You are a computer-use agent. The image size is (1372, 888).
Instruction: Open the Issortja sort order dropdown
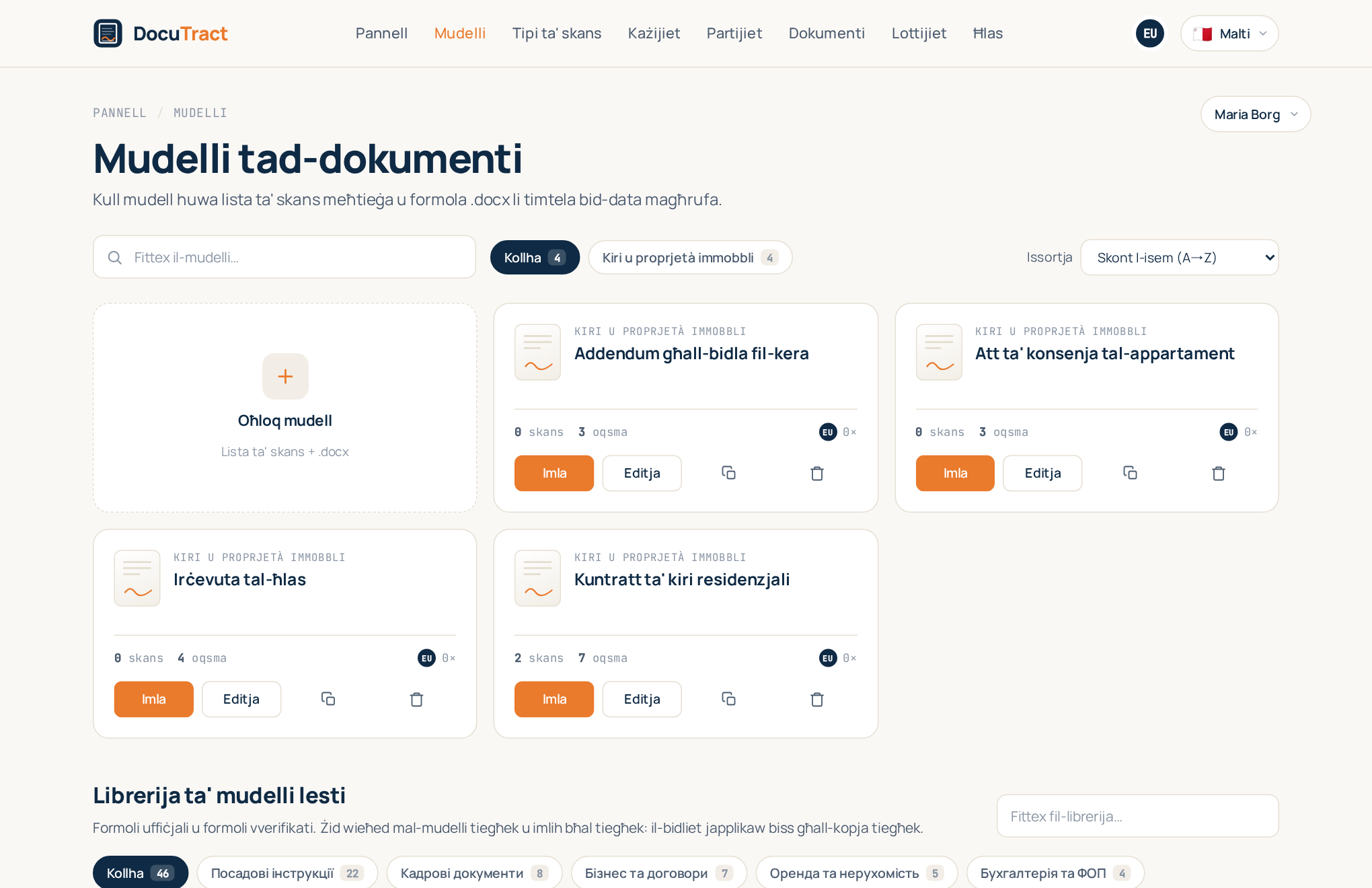point(1180,257)
